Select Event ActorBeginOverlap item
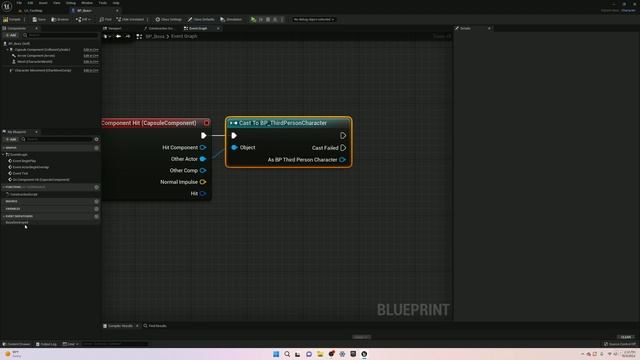 30,167
